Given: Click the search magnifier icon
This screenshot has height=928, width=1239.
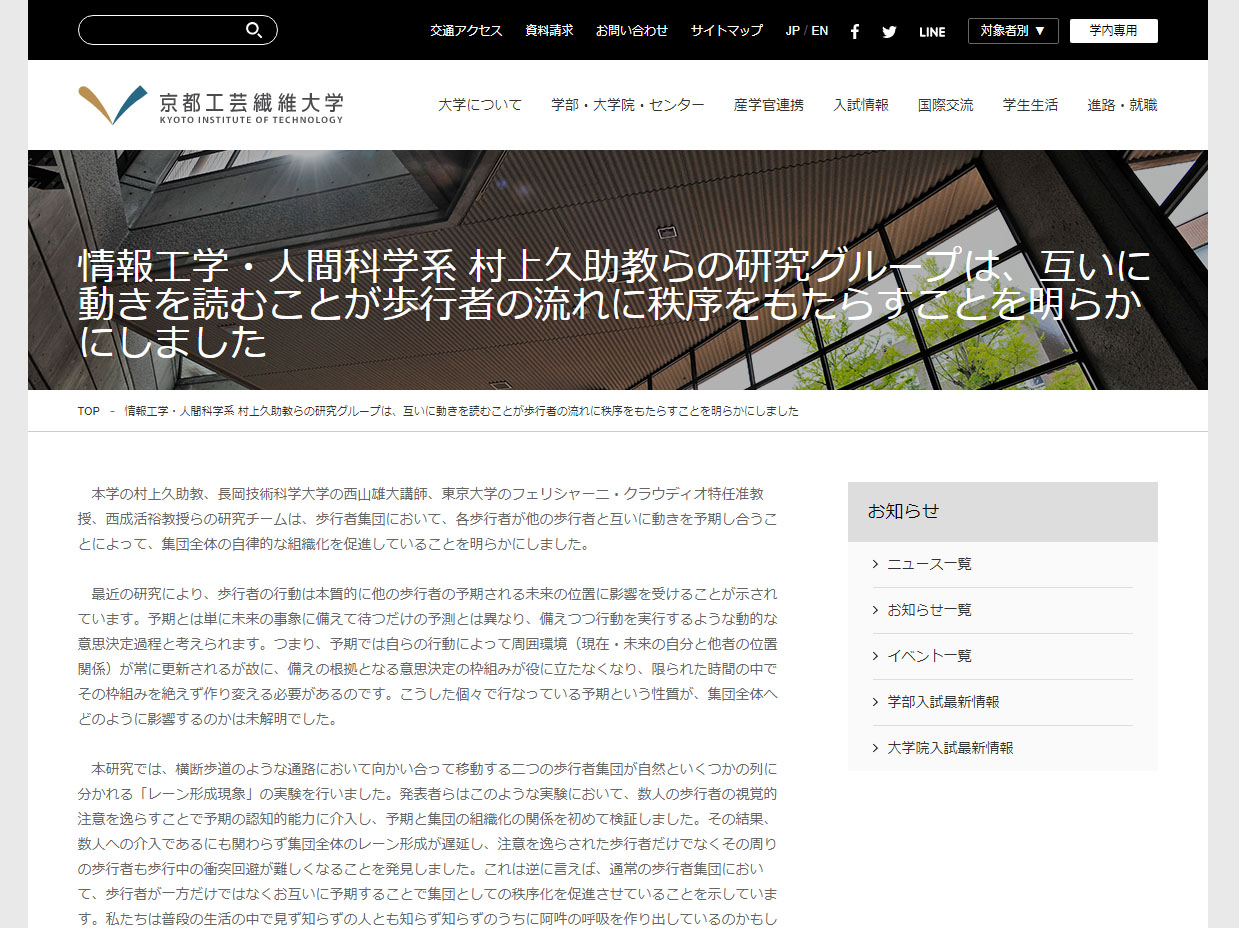Looking at the screenshot, I should [x=255, y=30].
